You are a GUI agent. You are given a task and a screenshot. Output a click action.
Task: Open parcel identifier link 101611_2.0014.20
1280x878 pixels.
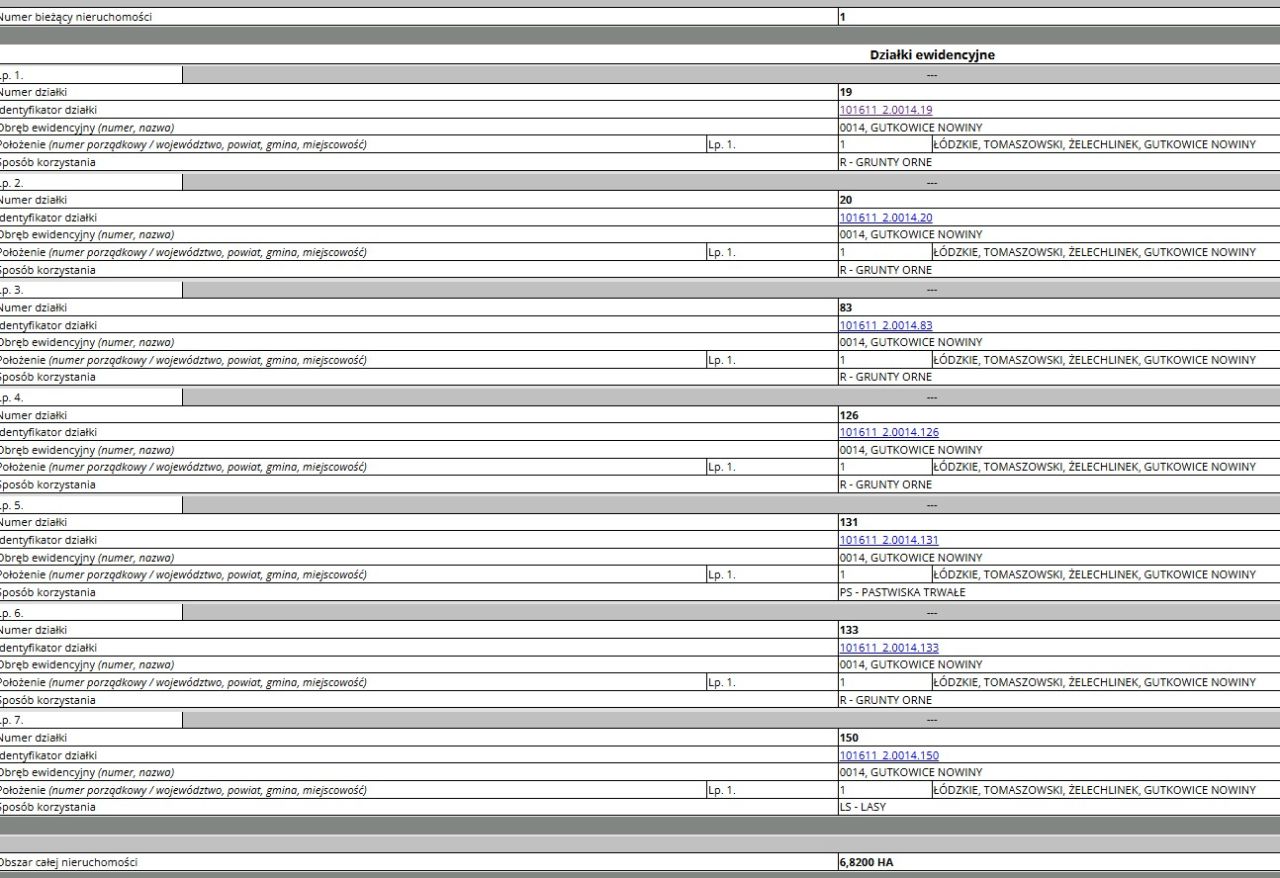886,217
